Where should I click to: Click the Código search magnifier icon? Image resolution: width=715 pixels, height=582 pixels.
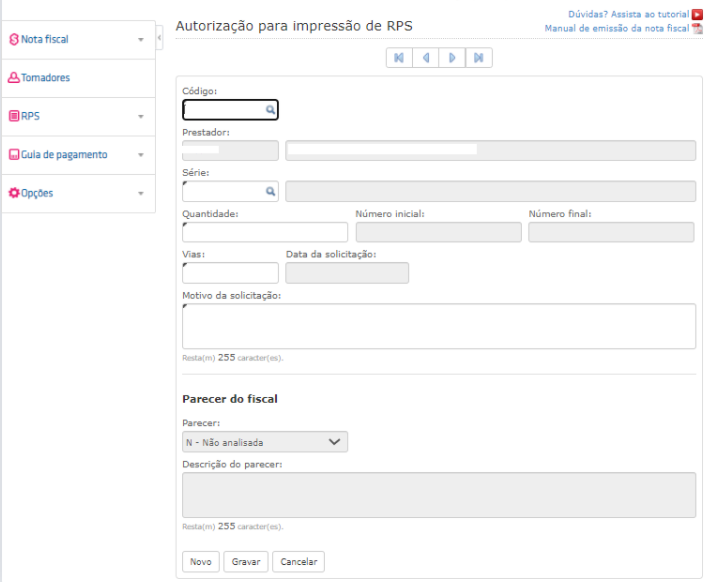[x=270, y=110]
